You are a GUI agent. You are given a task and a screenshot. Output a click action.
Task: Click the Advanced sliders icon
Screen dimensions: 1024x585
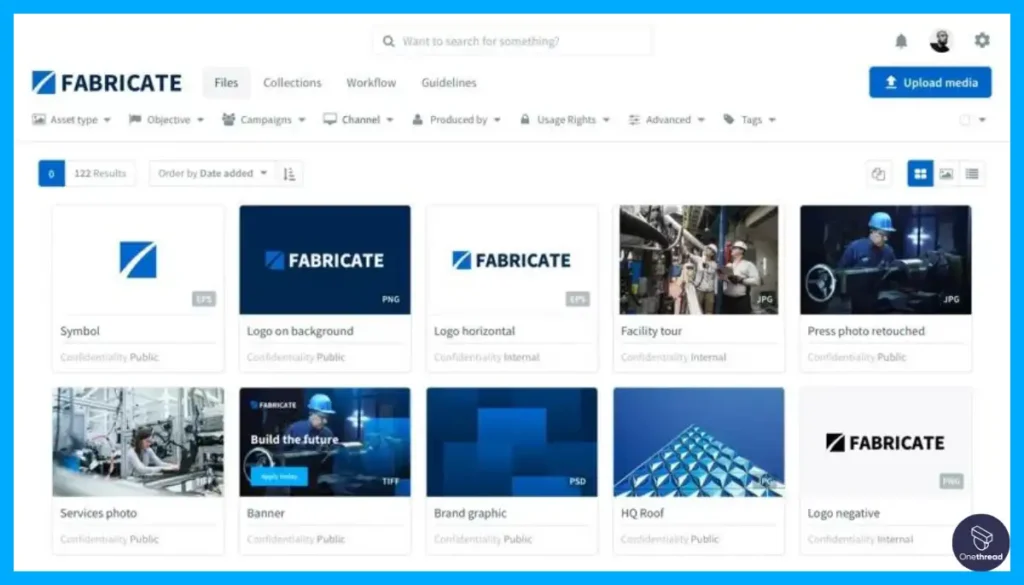coord(633,119)
